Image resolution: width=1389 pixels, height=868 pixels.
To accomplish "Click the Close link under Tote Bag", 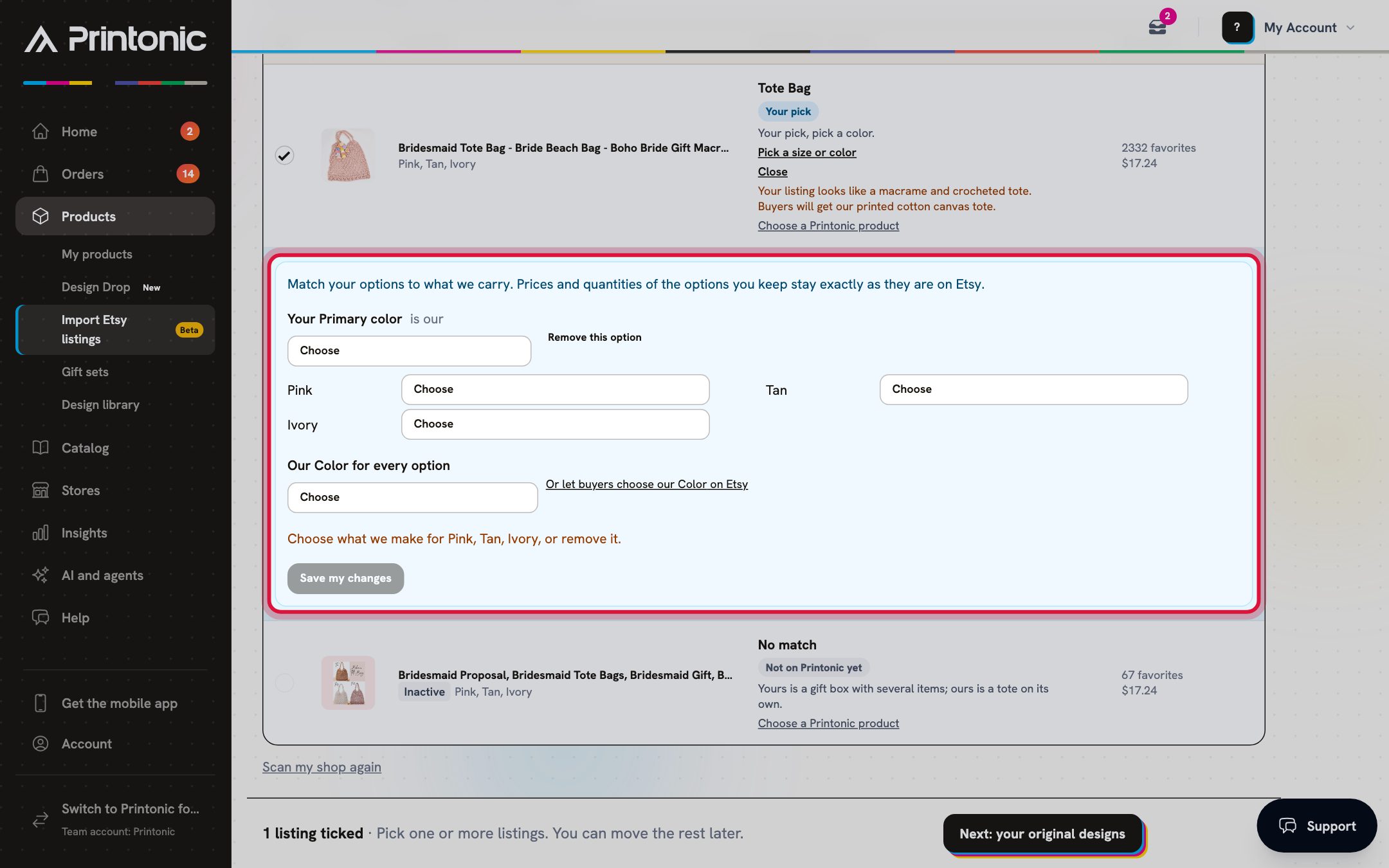I will pyautogui.click(x=772, y=172).
